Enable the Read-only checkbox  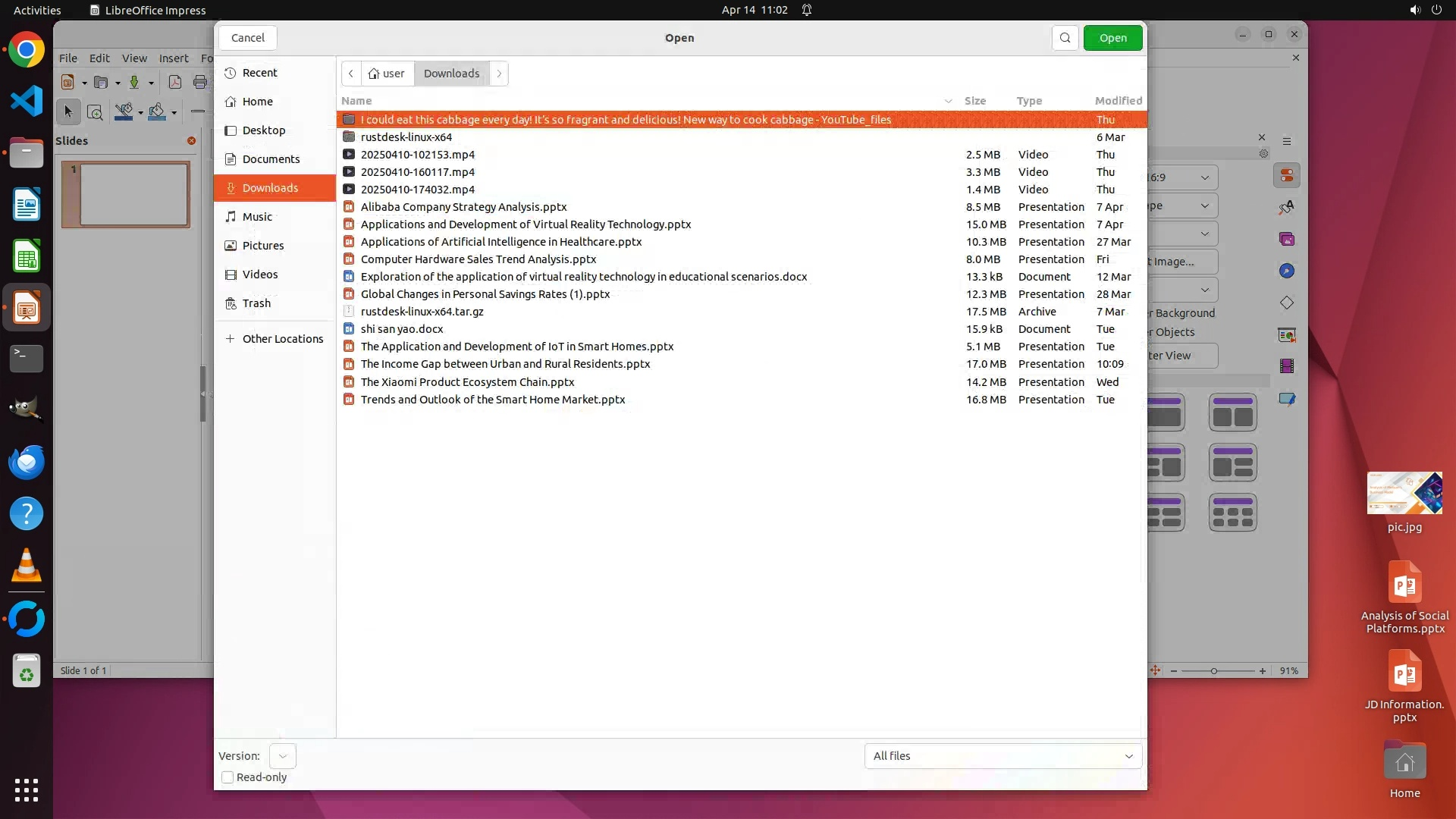tap(227, 777)
